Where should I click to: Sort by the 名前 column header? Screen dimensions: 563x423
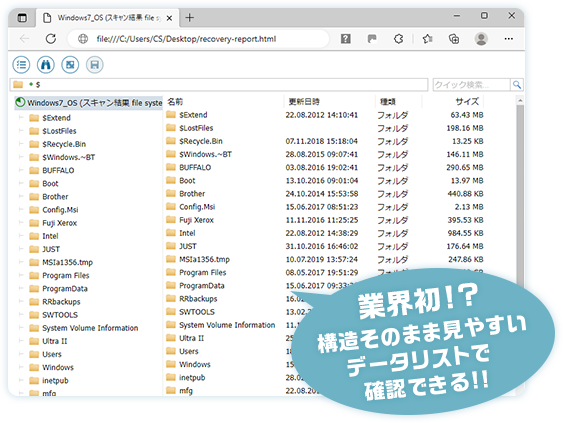pos(175,102)
